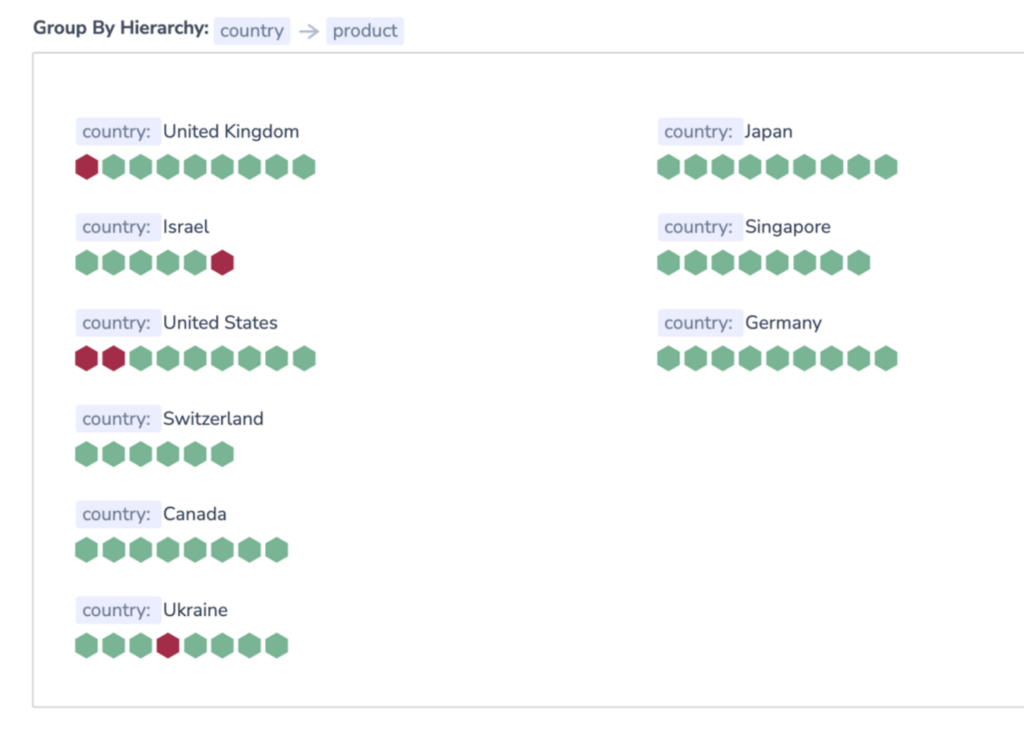Click the Switzerland country name
This screenshot has height=736, width=1024.
point(213,419)
